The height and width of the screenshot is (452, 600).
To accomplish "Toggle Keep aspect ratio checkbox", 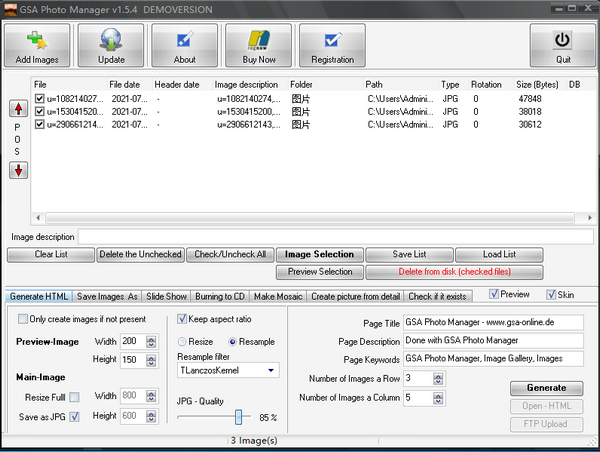I will (x=183, y=319).
